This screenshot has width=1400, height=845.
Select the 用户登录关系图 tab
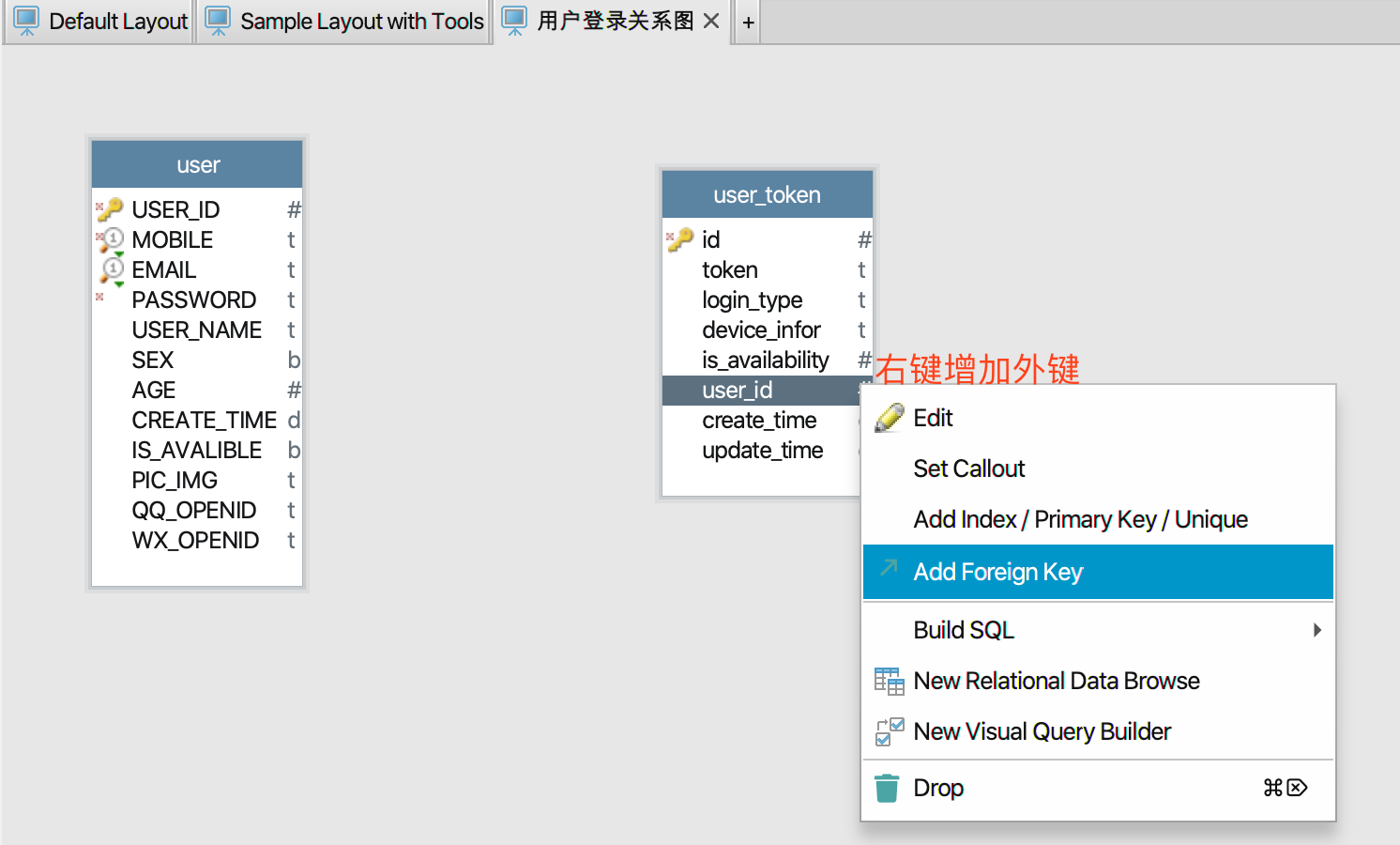click(611, 22)
